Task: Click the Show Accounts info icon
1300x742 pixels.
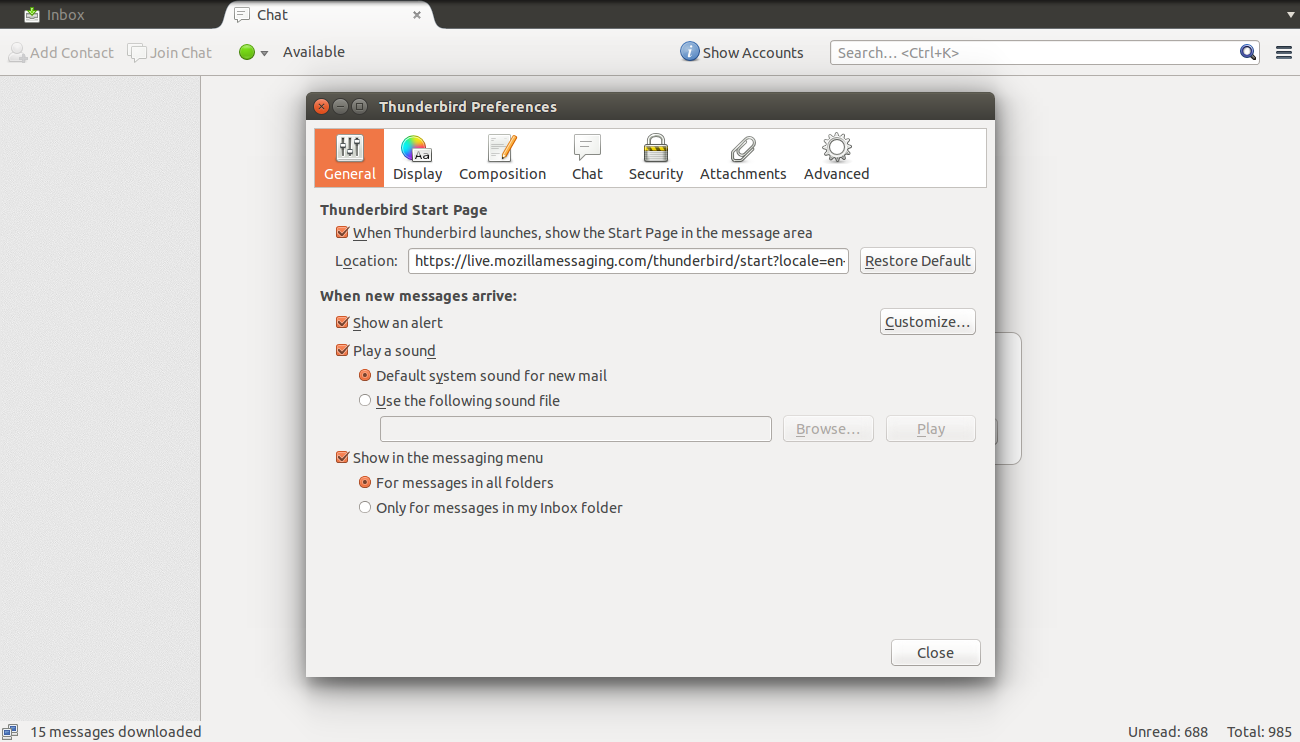Action: pos(689,52)
